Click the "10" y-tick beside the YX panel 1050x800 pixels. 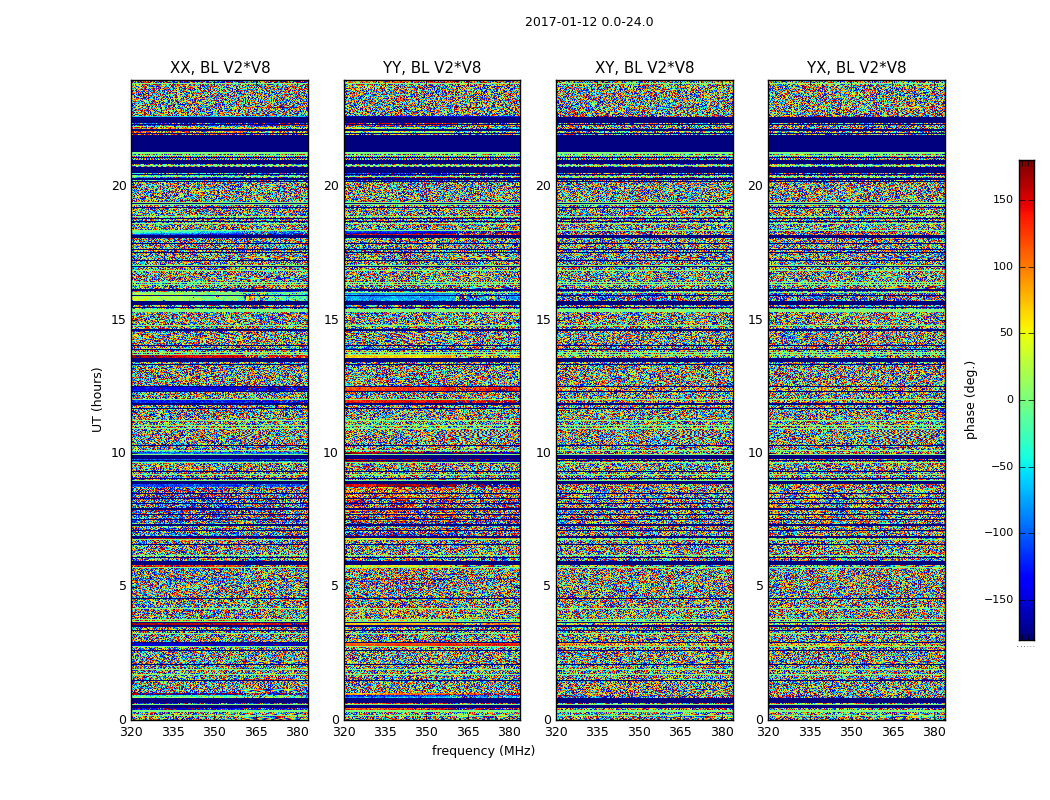[756, 453]
